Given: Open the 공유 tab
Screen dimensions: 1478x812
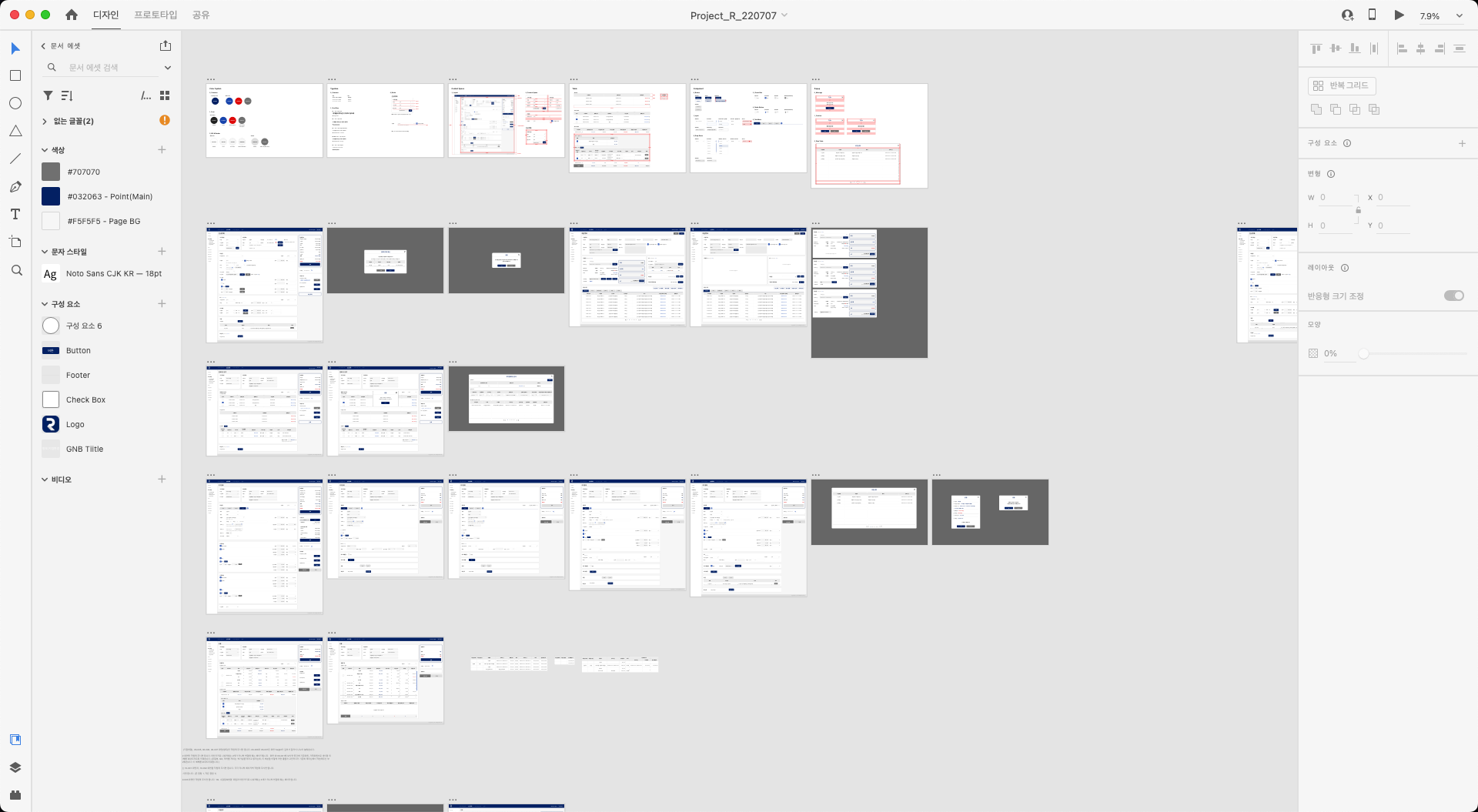Looking at the screenshot, I should (201, 15).
